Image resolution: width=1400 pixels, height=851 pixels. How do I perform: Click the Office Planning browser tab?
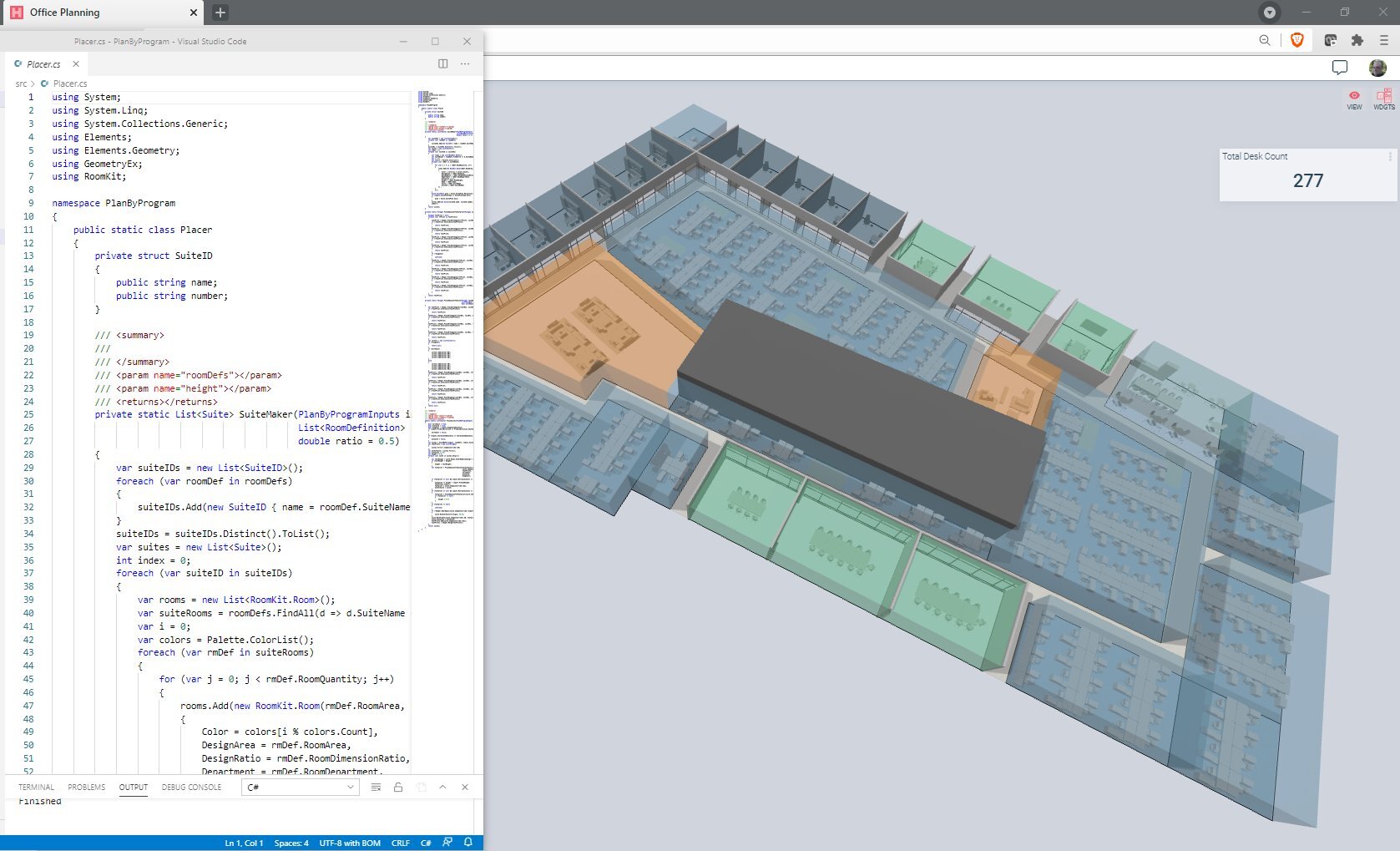coord(104,13)
